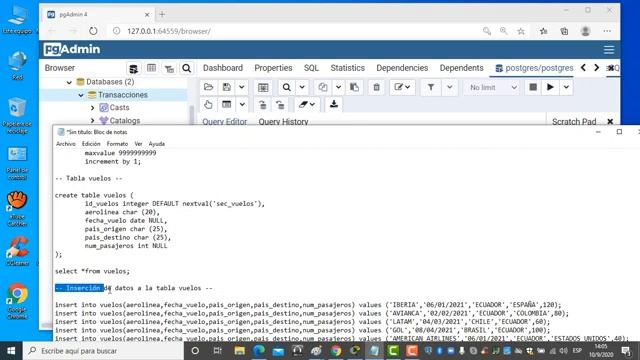Switch to the Dashboard tab
Screen dimensions: 640x360
tap(223, 68)
